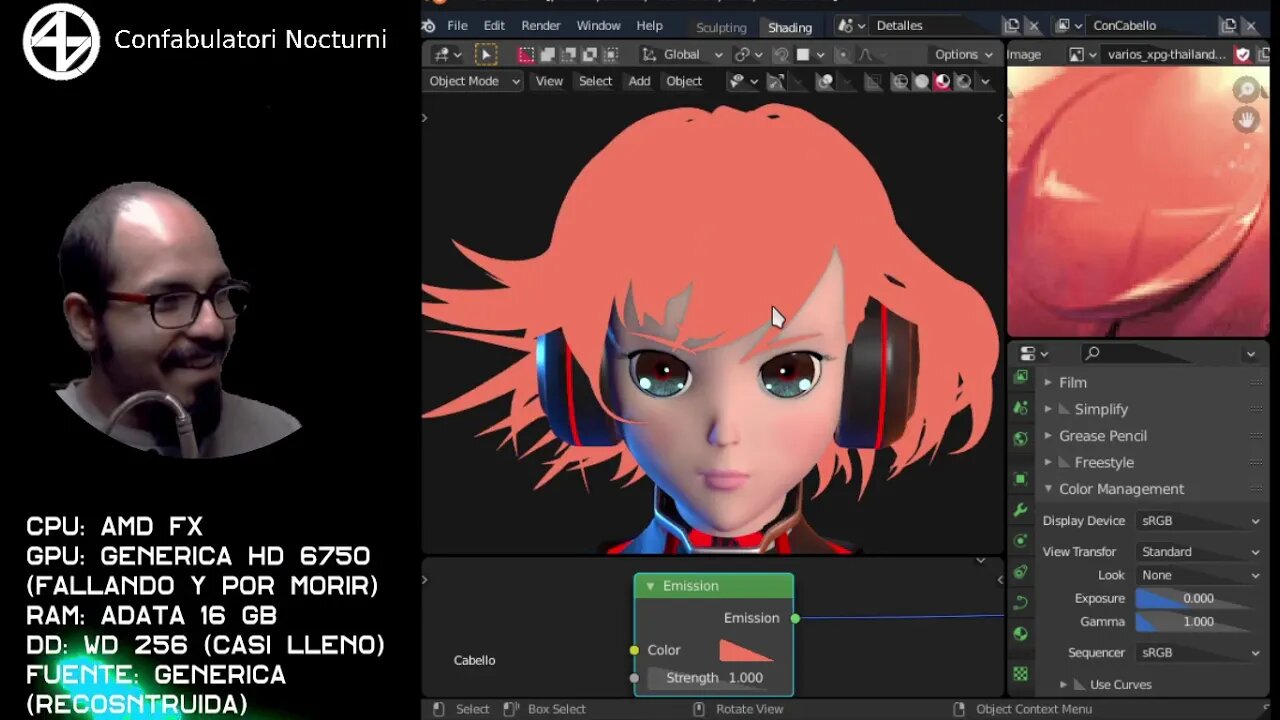Image resolution: width=1280 pixels, height=720 pixels.
Task: Open the image editor Image menu
Action: pos(1024,54)
